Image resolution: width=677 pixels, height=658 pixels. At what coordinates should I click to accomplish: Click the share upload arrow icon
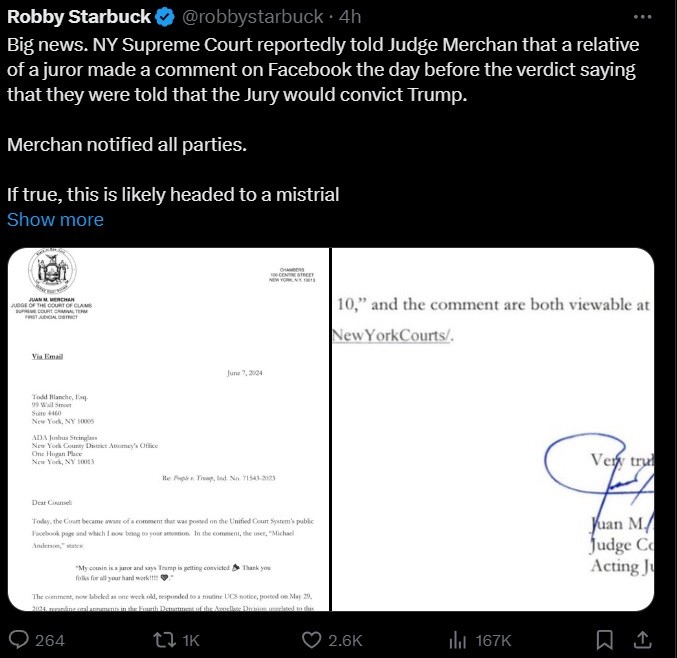coord(645,639)
